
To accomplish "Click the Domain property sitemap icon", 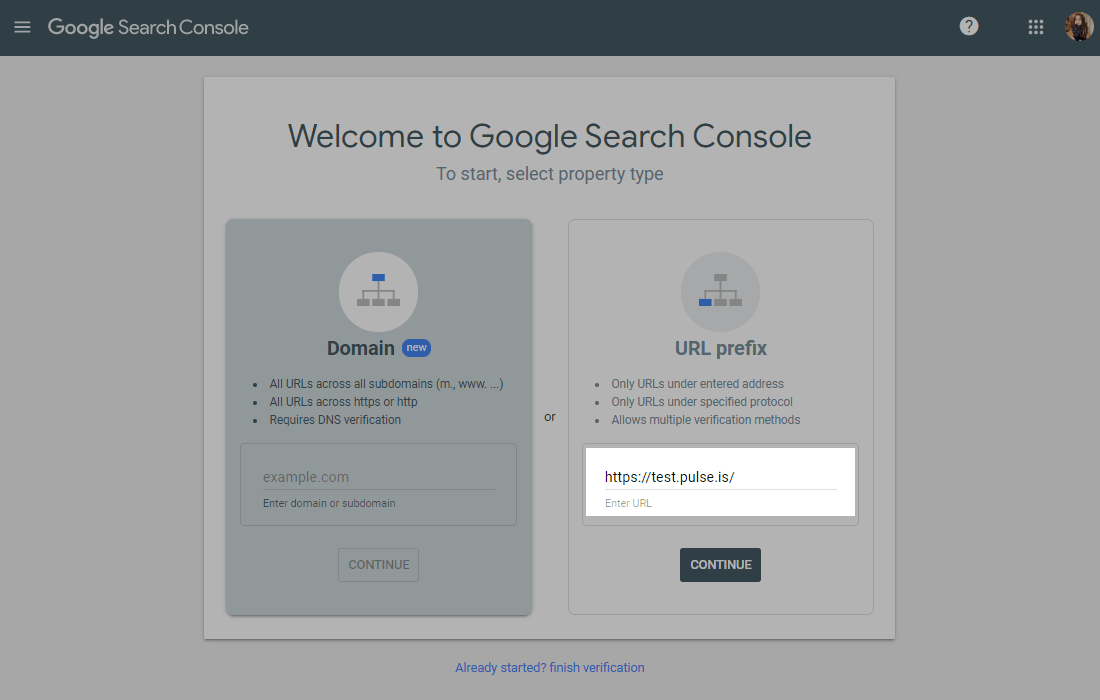I will point(379,291).
